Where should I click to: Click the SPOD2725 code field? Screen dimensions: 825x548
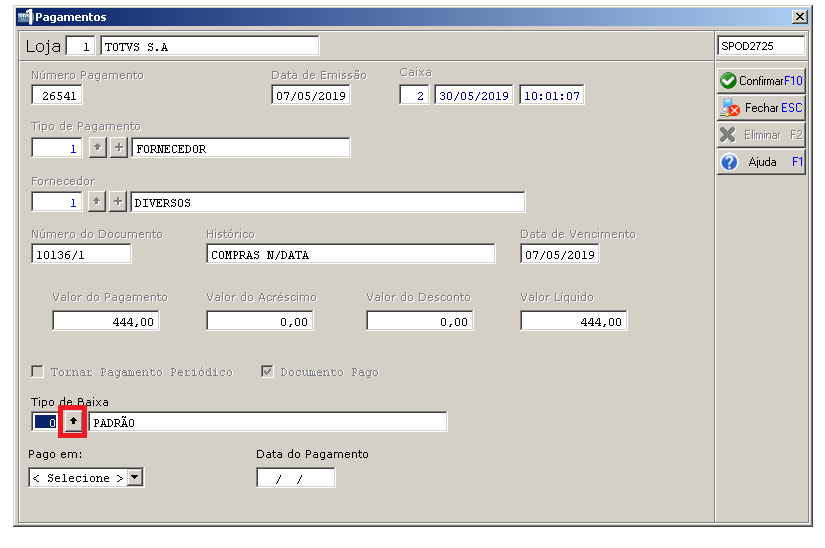click(x=761, y=46)
